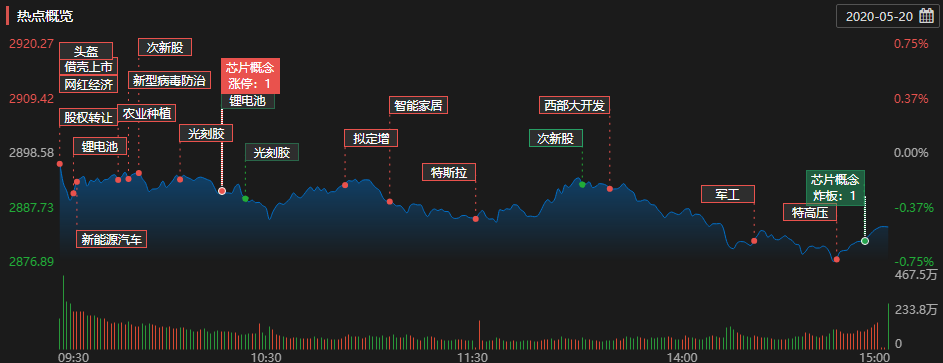The image size is (943, 363).
Task: Click the 2898.58 price axis value
Action: pyautogui.click(x=32, y=153)
